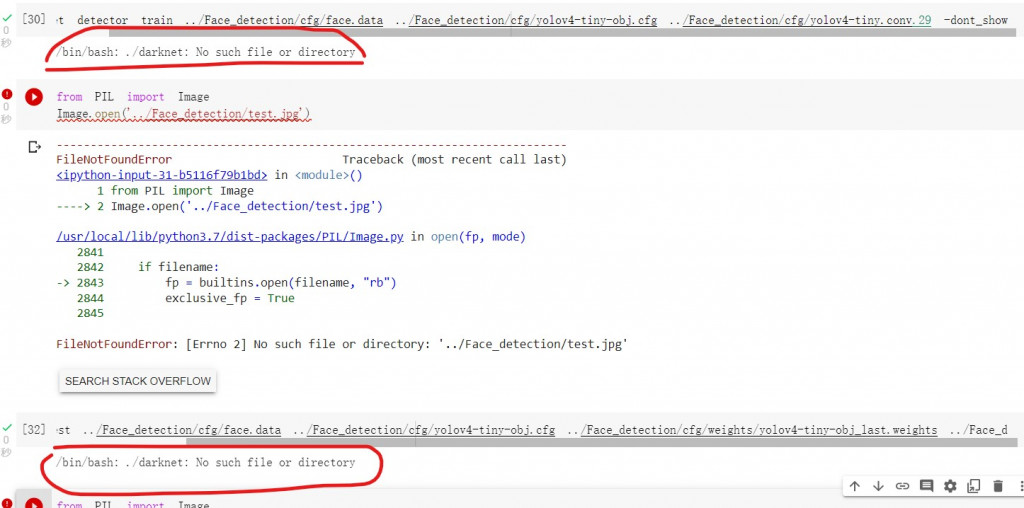This screenshot has height=508, width=1024.
Task: Add a comment using speech bubble icon
Action: 926,486
